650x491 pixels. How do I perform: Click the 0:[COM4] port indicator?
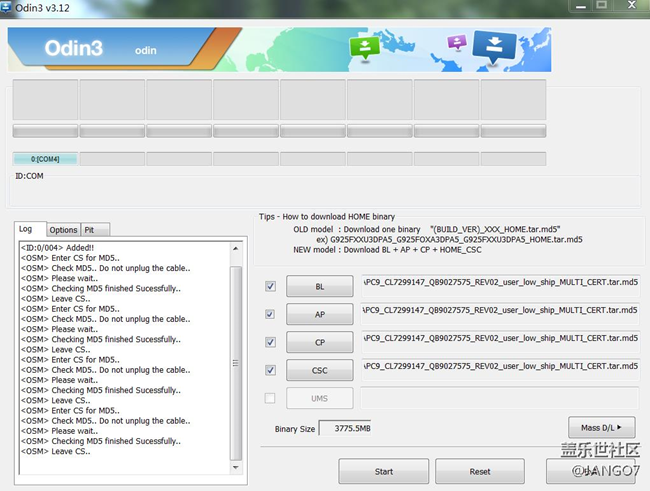(45, 159)
